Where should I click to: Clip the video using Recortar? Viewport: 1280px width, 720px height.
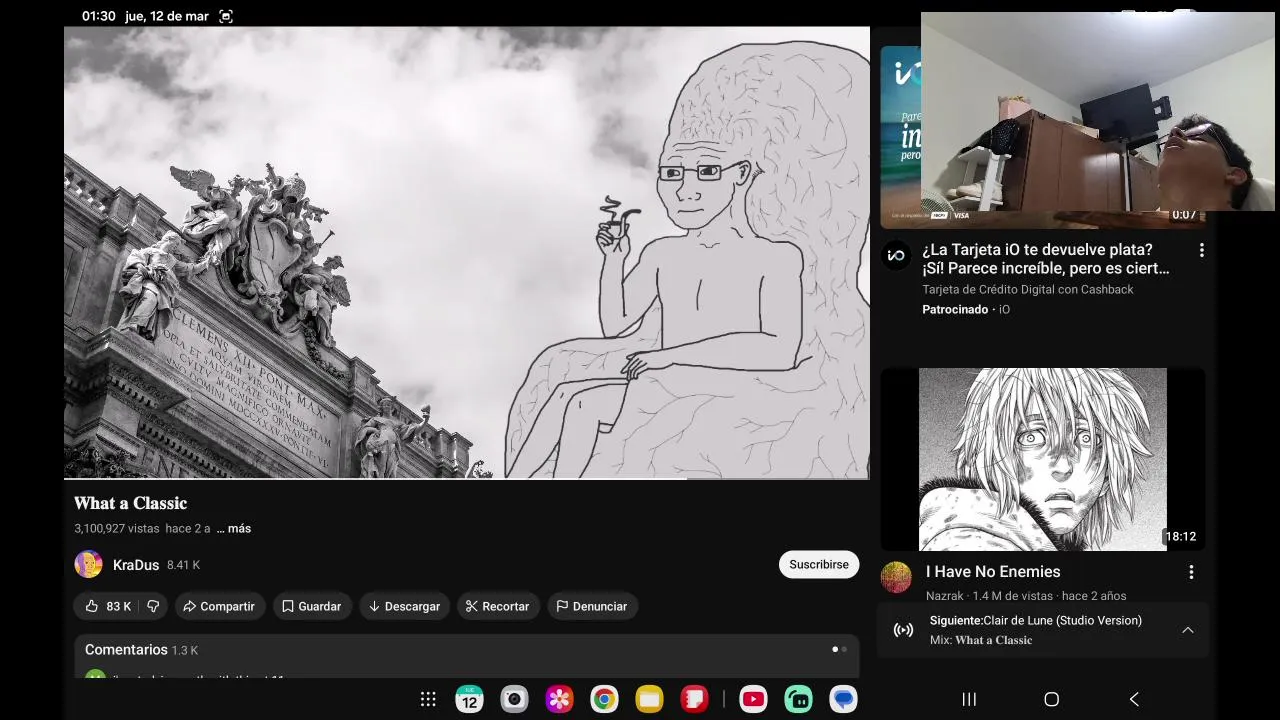(x=498, y=606)
